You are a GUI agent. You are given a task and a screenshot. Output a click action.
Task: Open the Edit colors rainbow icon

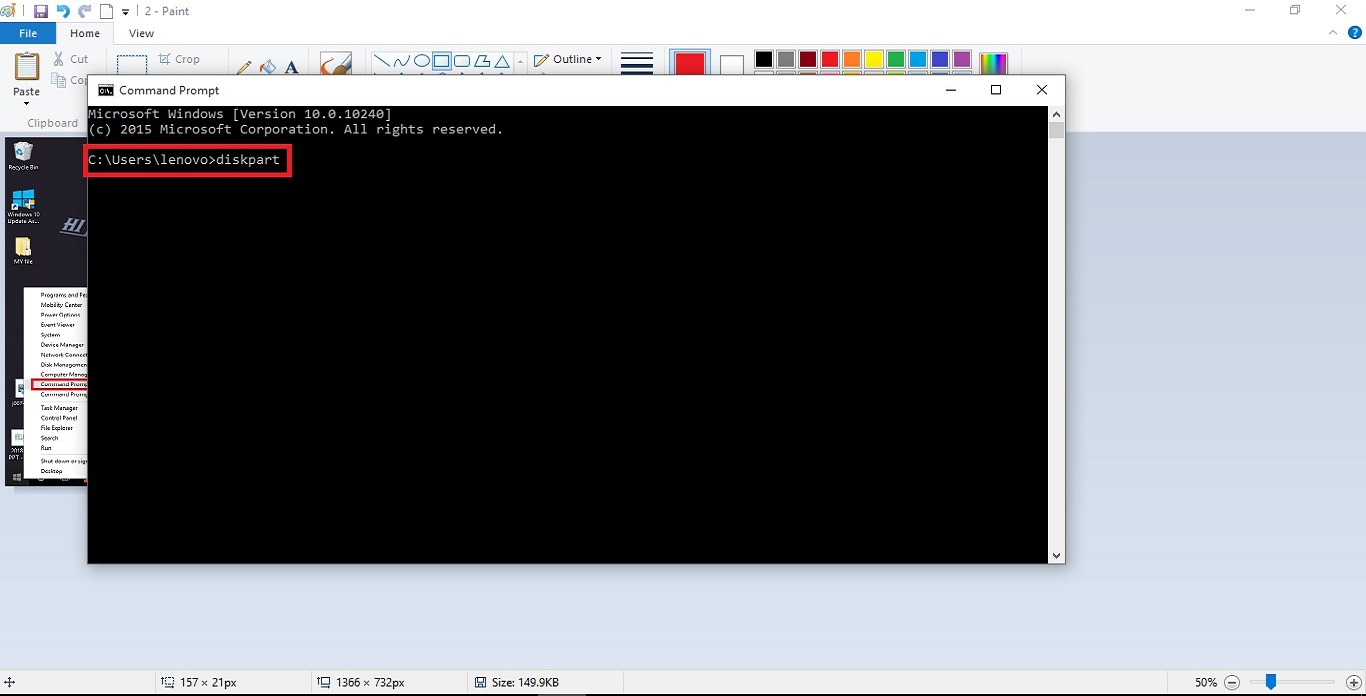click(993, 63)
